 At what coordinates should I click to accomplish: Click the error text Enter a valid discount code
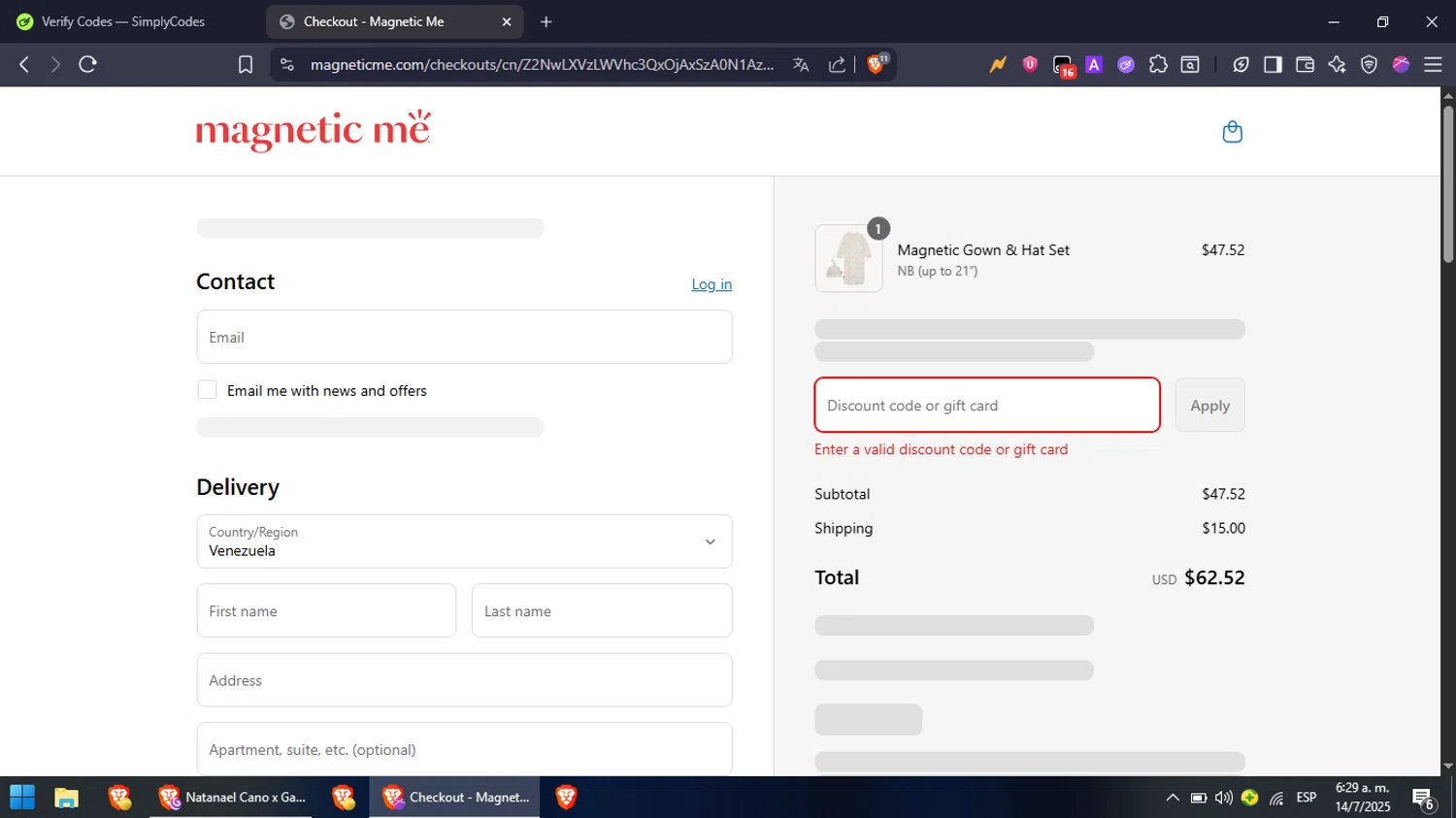[941, 449]
